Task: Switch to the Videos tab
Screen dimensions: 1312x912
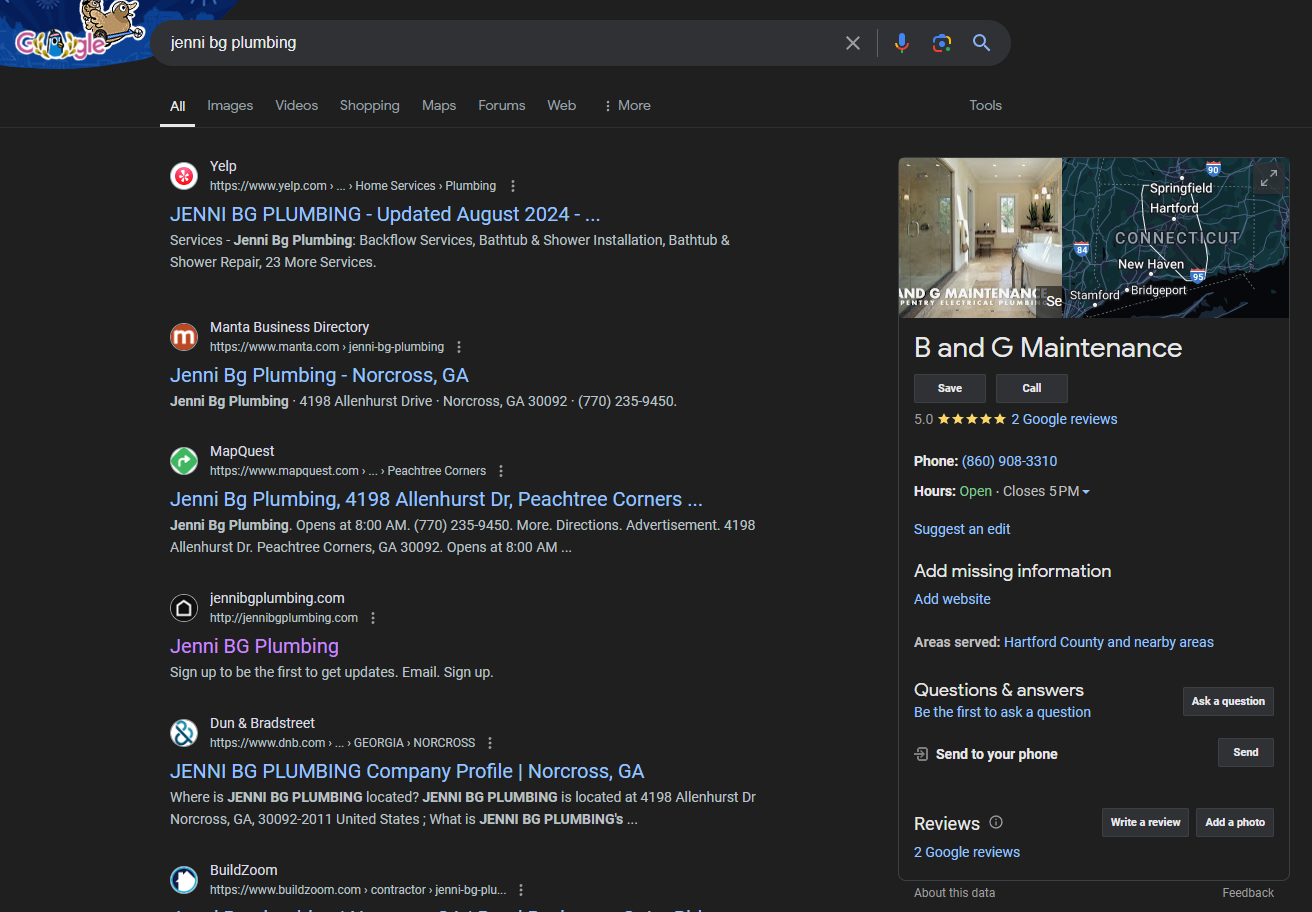Action: 297,105
